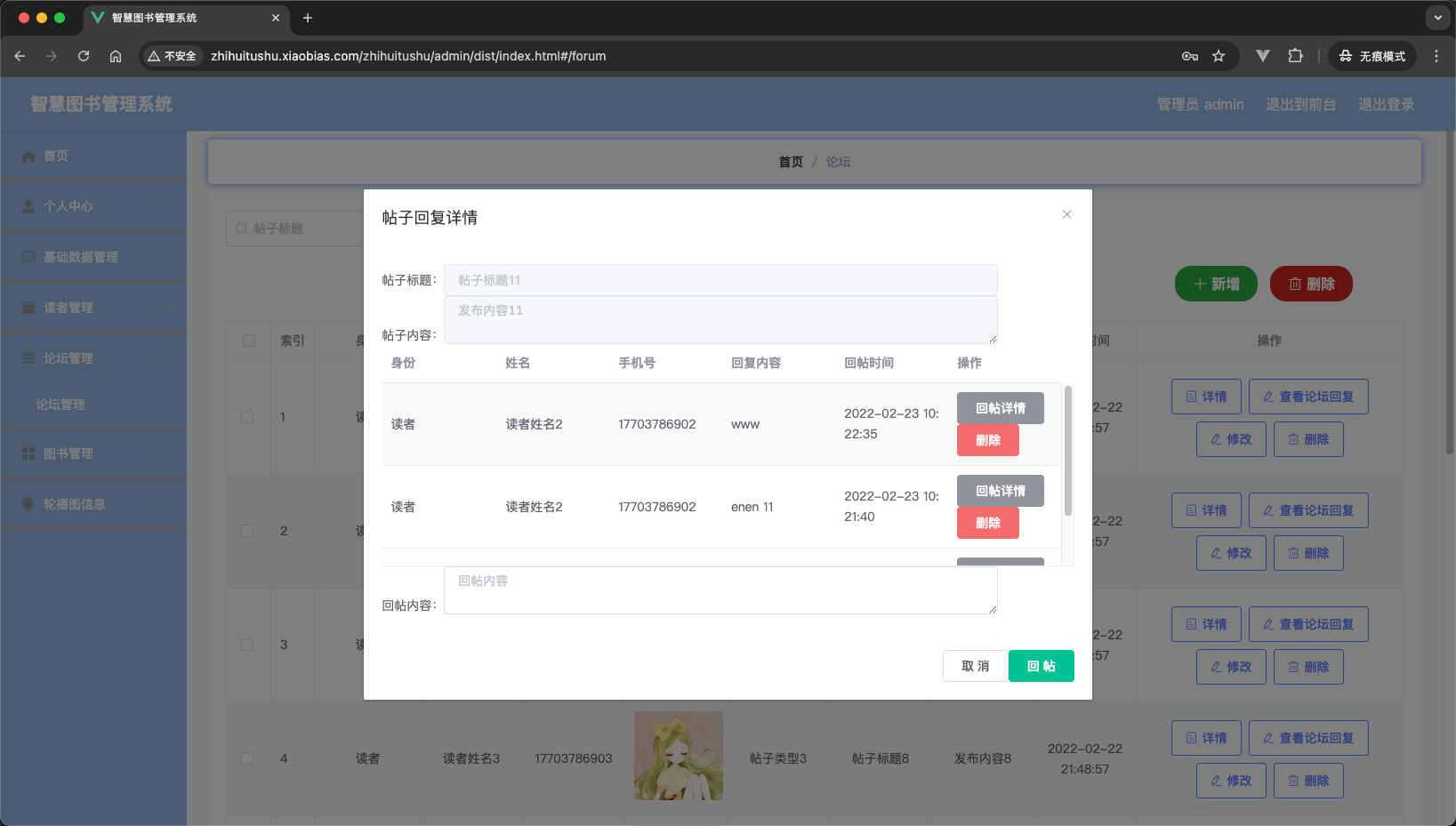Image resolution: width=1456 pixels, height=826 pixels.
Task: Click the 退出到前台 header link
Action: [1300, 104]
